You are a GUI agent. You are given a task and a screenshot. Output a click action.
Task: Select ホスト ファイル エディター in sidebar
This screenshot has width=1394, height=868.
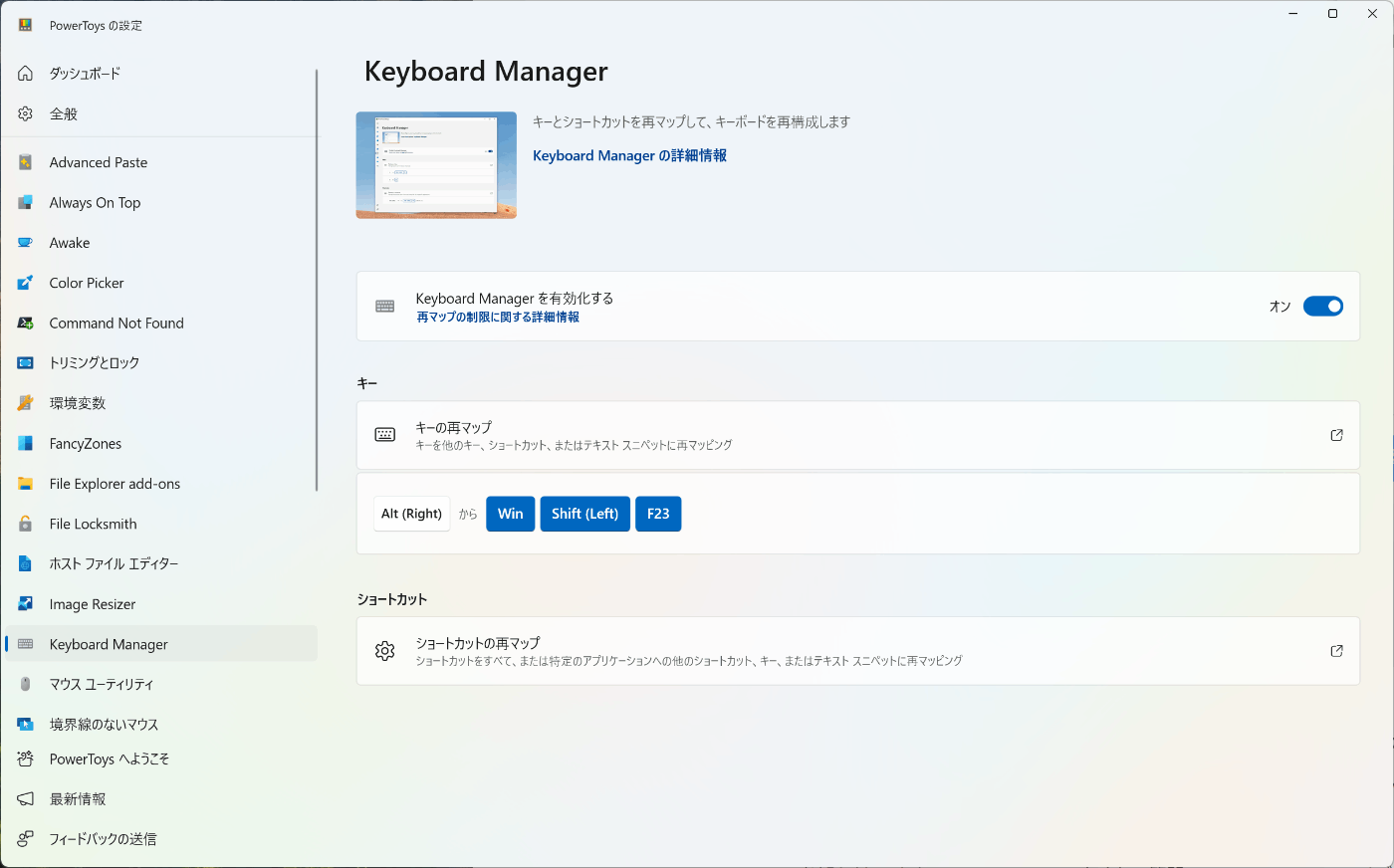pos(160,563)
